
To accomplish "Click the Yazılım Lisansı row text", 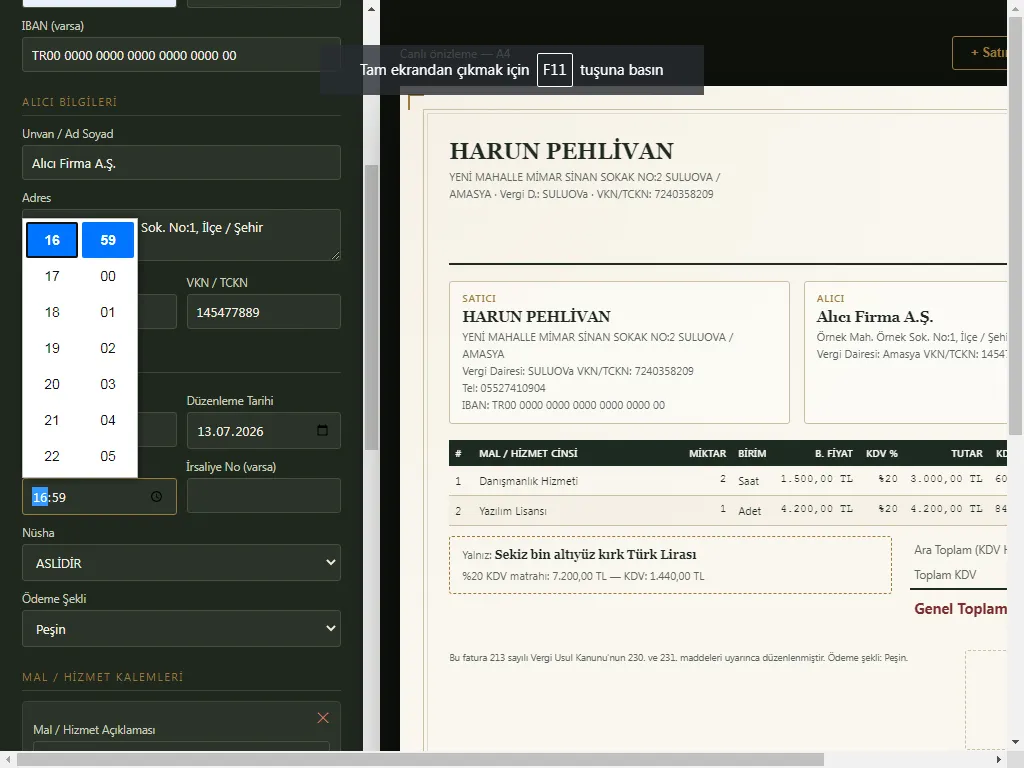I will pos(513,511).
